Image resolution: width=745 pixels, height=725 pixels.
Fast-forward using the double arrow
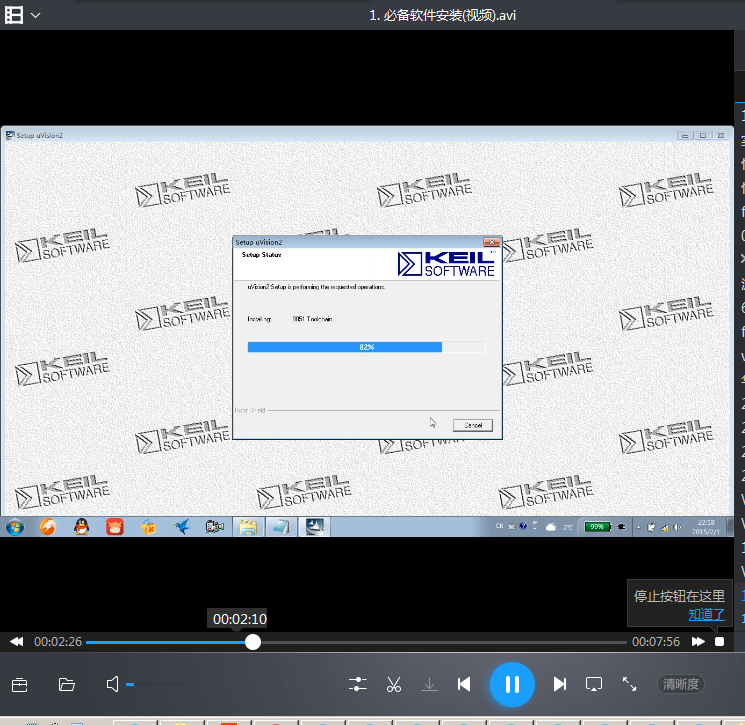click(x=698, y=642)
